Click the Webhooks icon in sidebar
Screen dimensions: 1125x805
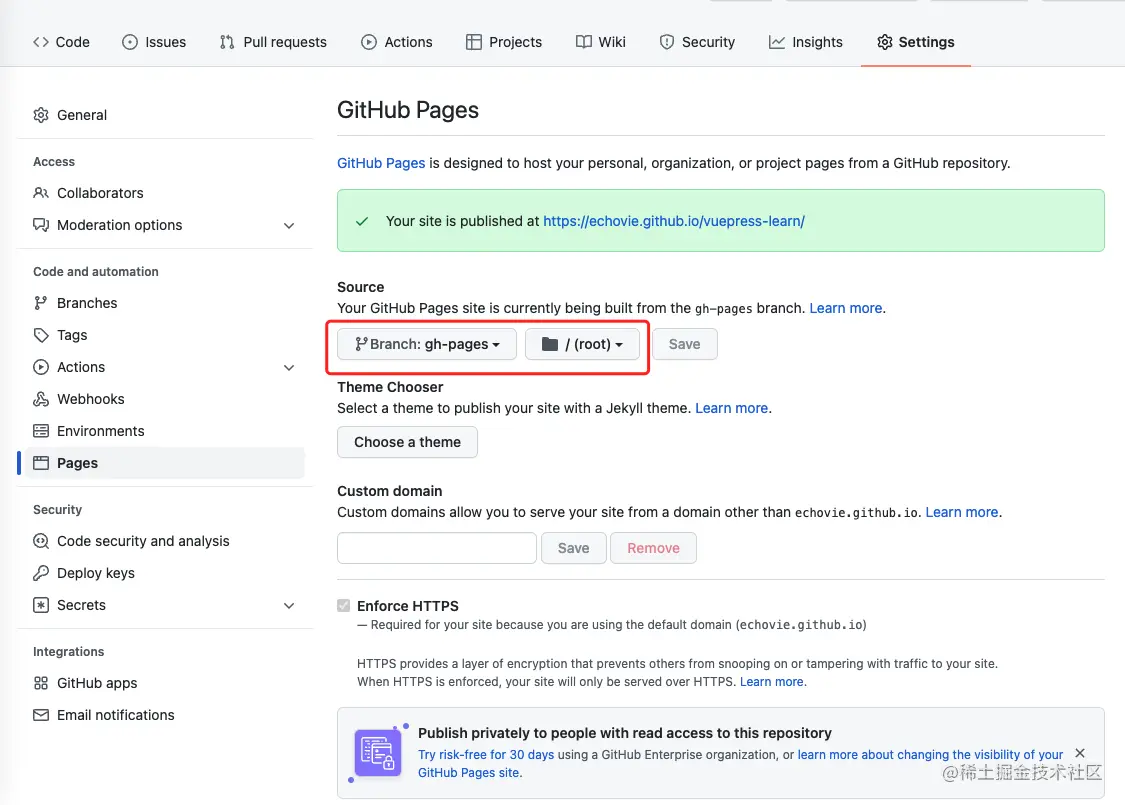41,399
